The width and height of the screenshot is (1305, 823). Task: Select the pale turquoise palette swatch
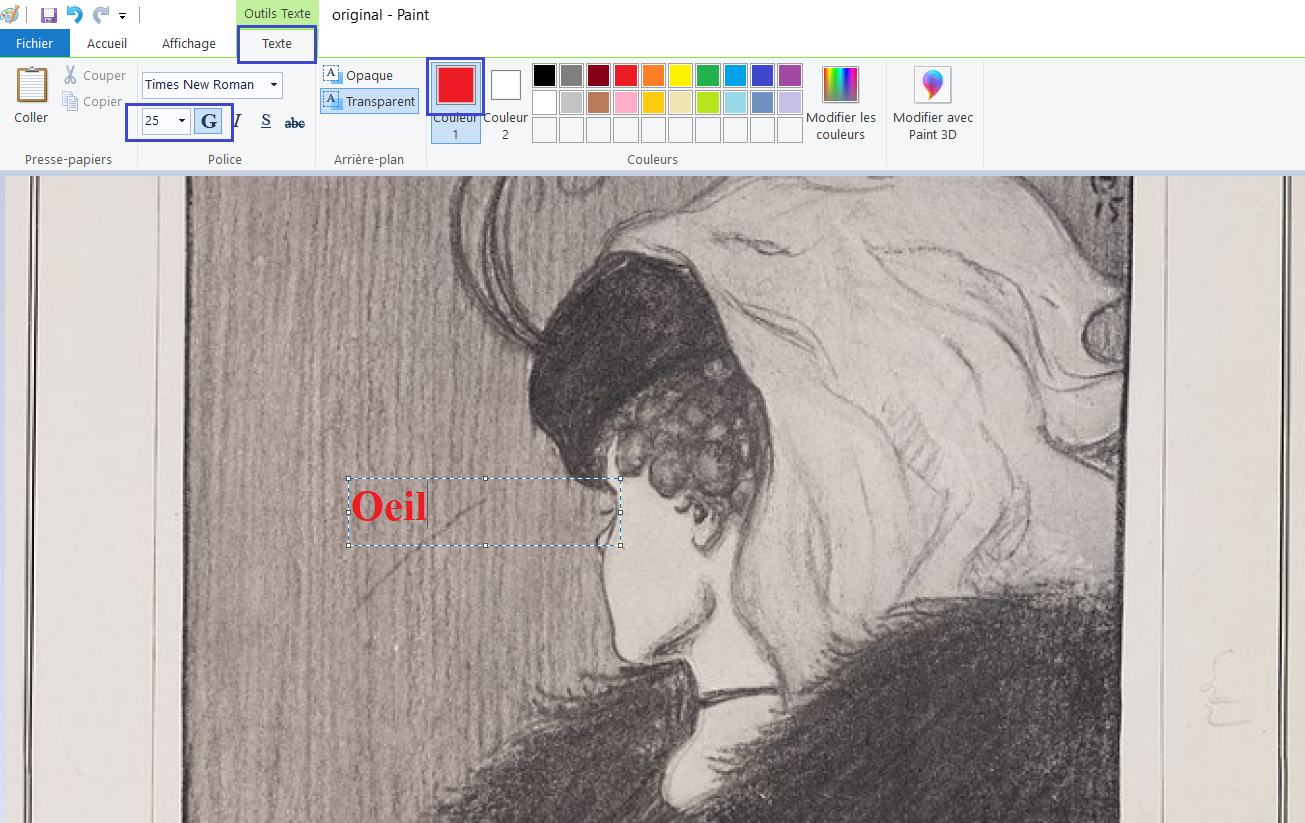(x=735, y=102)
